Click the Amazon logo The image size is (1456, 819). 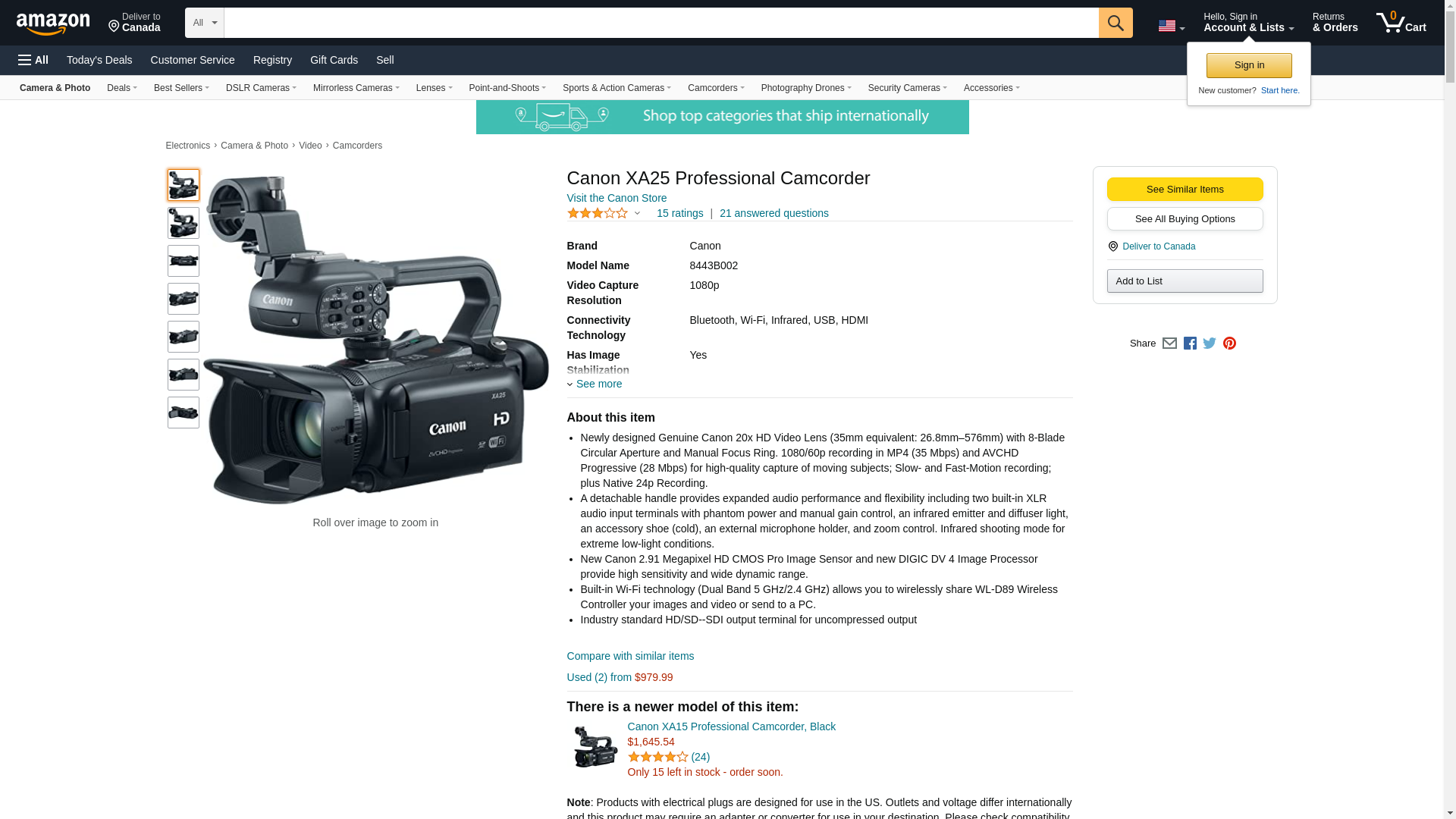coord(53,24)
